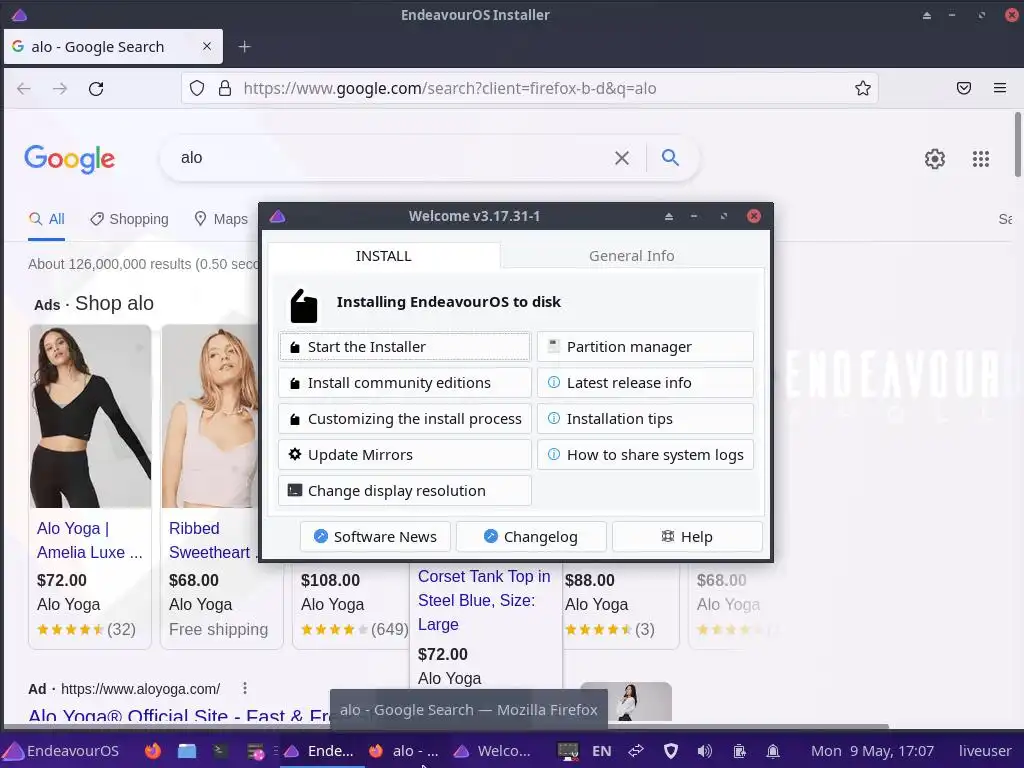Switch to the Maps results tab

point(221,219)
